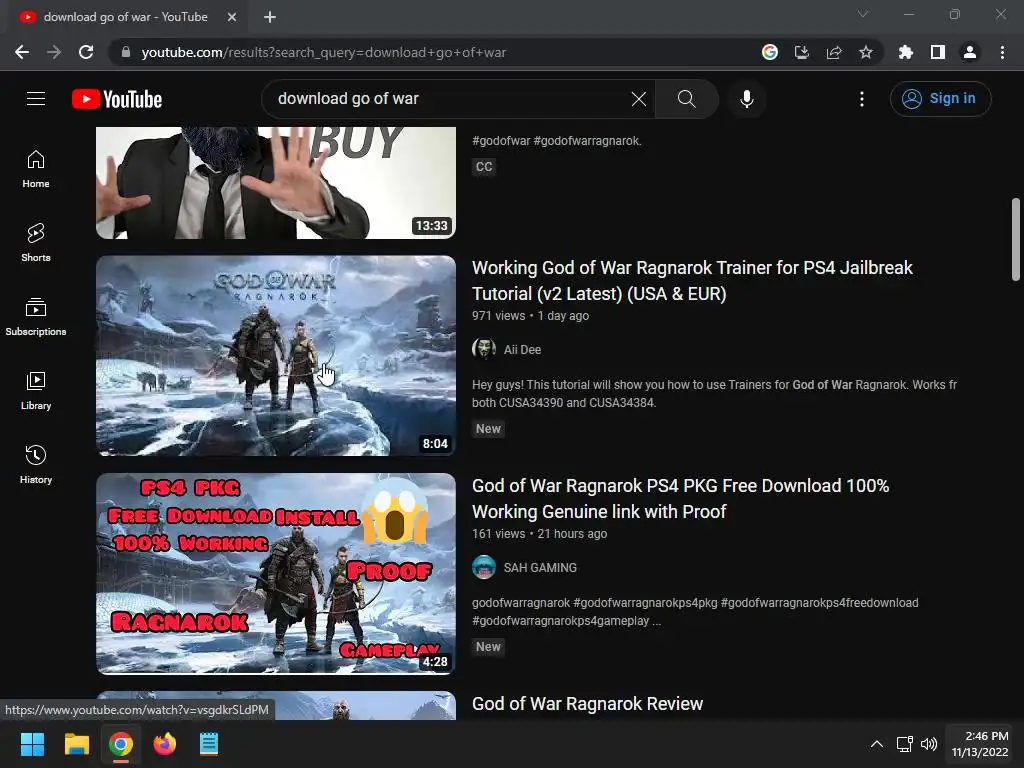This screenshot has width=1024, height=768.
Task: Open the clock showing 2:46 PM
Action: (980, 744)
